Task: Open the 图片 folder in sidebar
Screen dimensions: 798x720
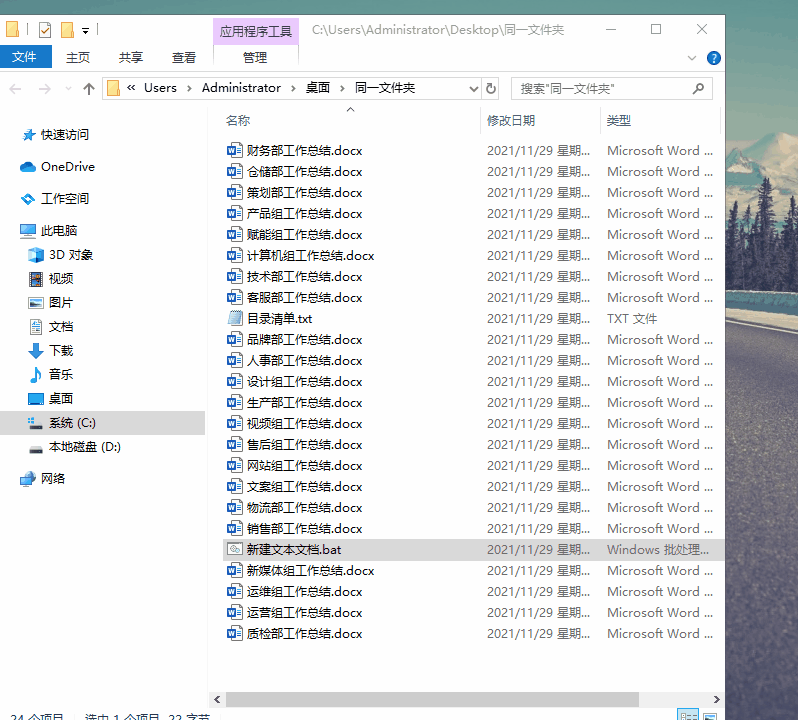Action: pos(61,303)
